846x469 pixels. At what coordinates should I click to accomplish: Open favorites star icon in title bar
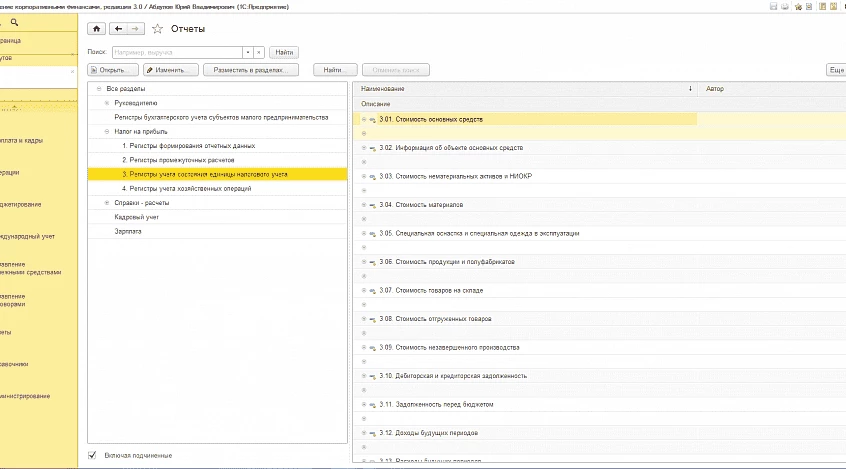(x=798, y=6)
